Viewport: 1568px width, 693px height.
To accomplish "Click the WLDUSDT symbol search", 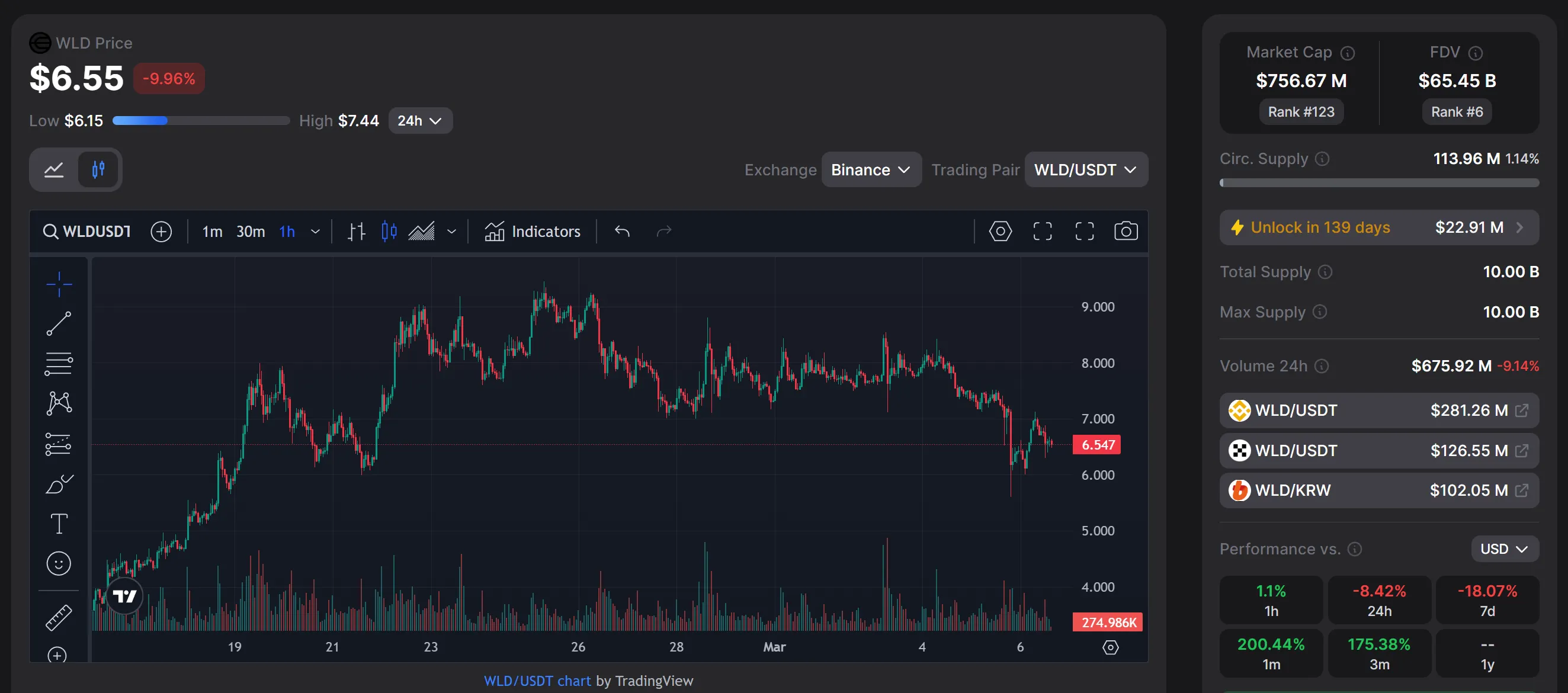I will (87, 231).
